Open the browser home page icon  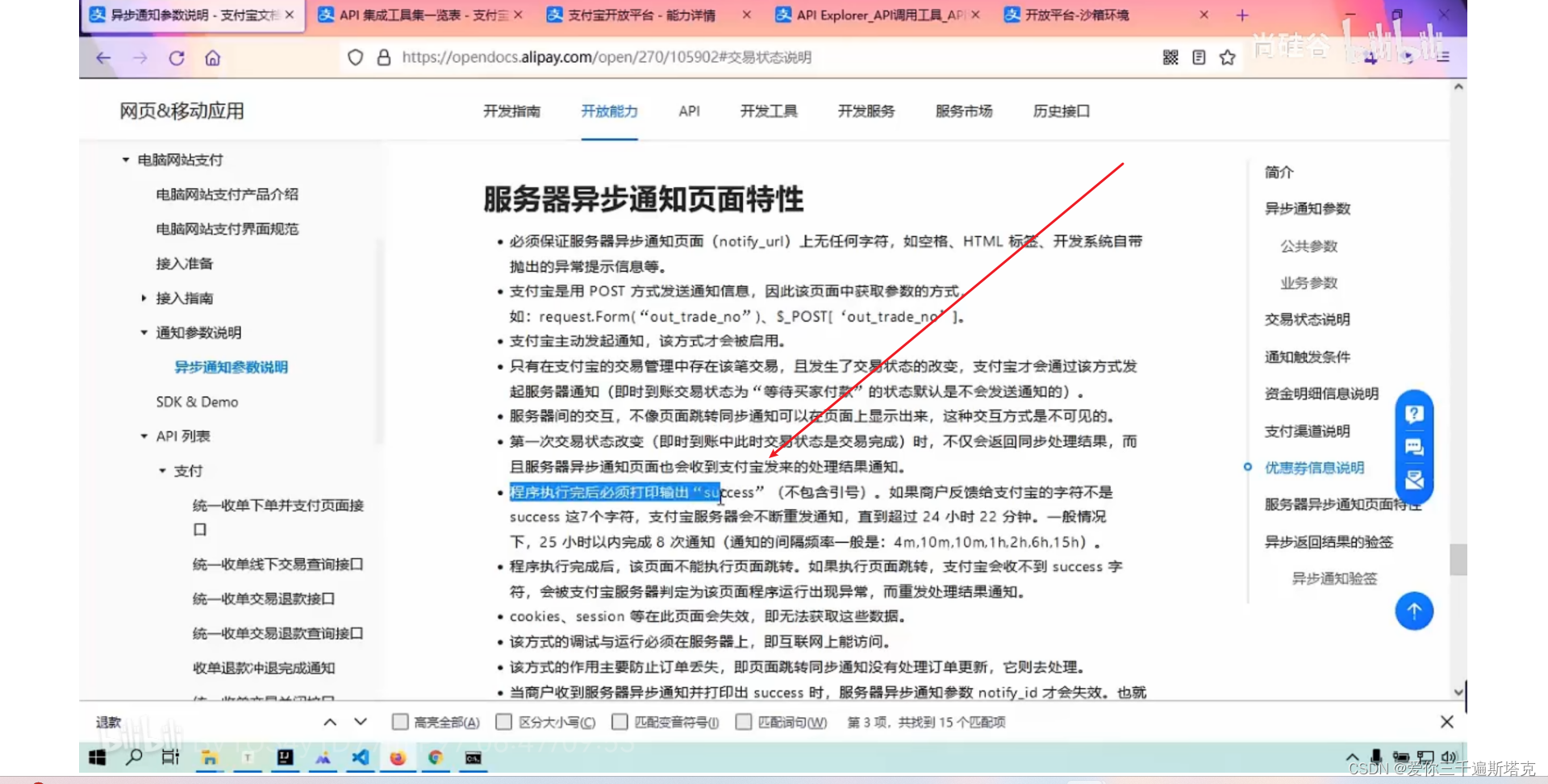(x=213, y=58)
